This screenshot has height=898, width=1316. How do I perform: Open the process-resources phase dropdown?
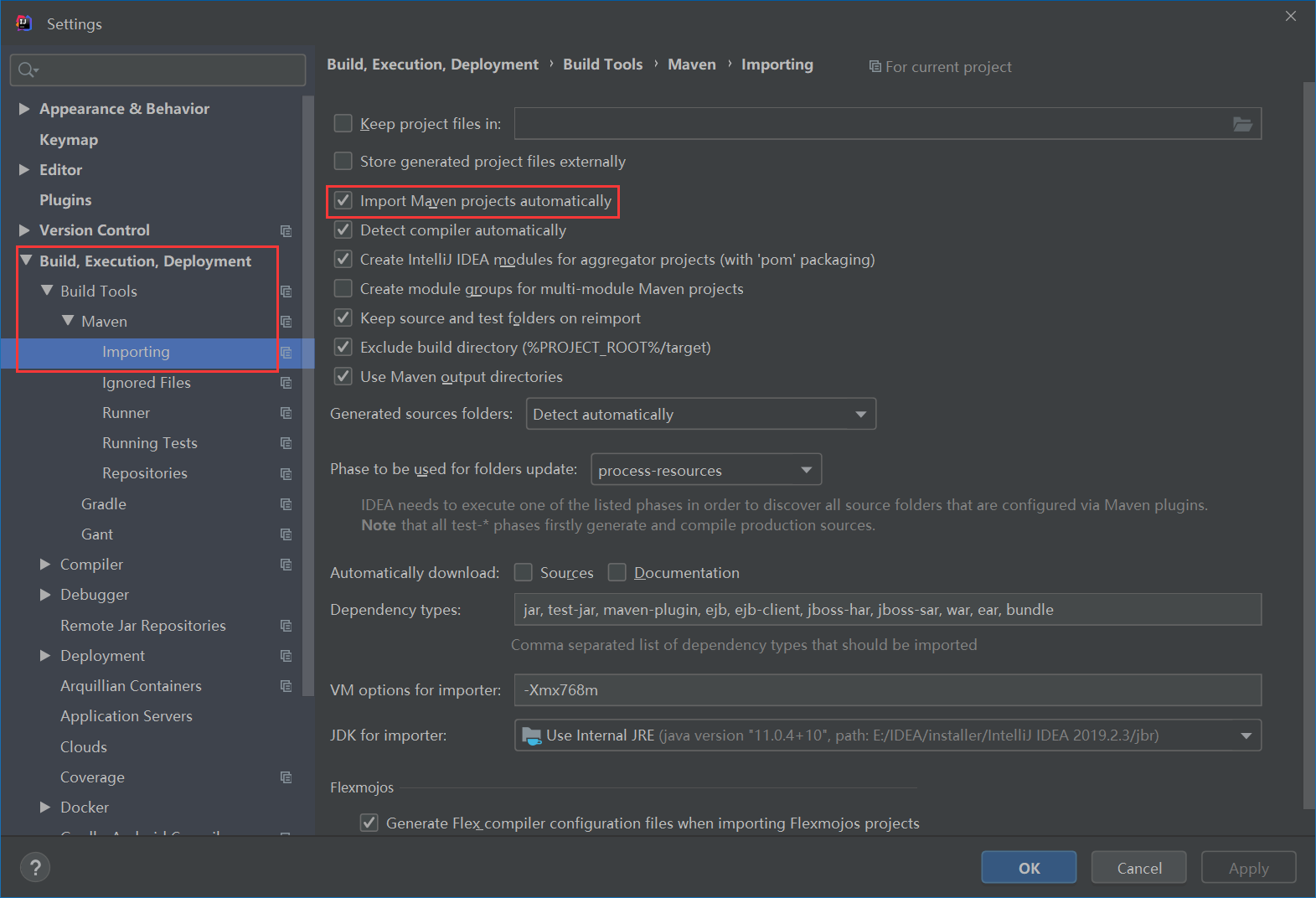(x=706, y=470)
